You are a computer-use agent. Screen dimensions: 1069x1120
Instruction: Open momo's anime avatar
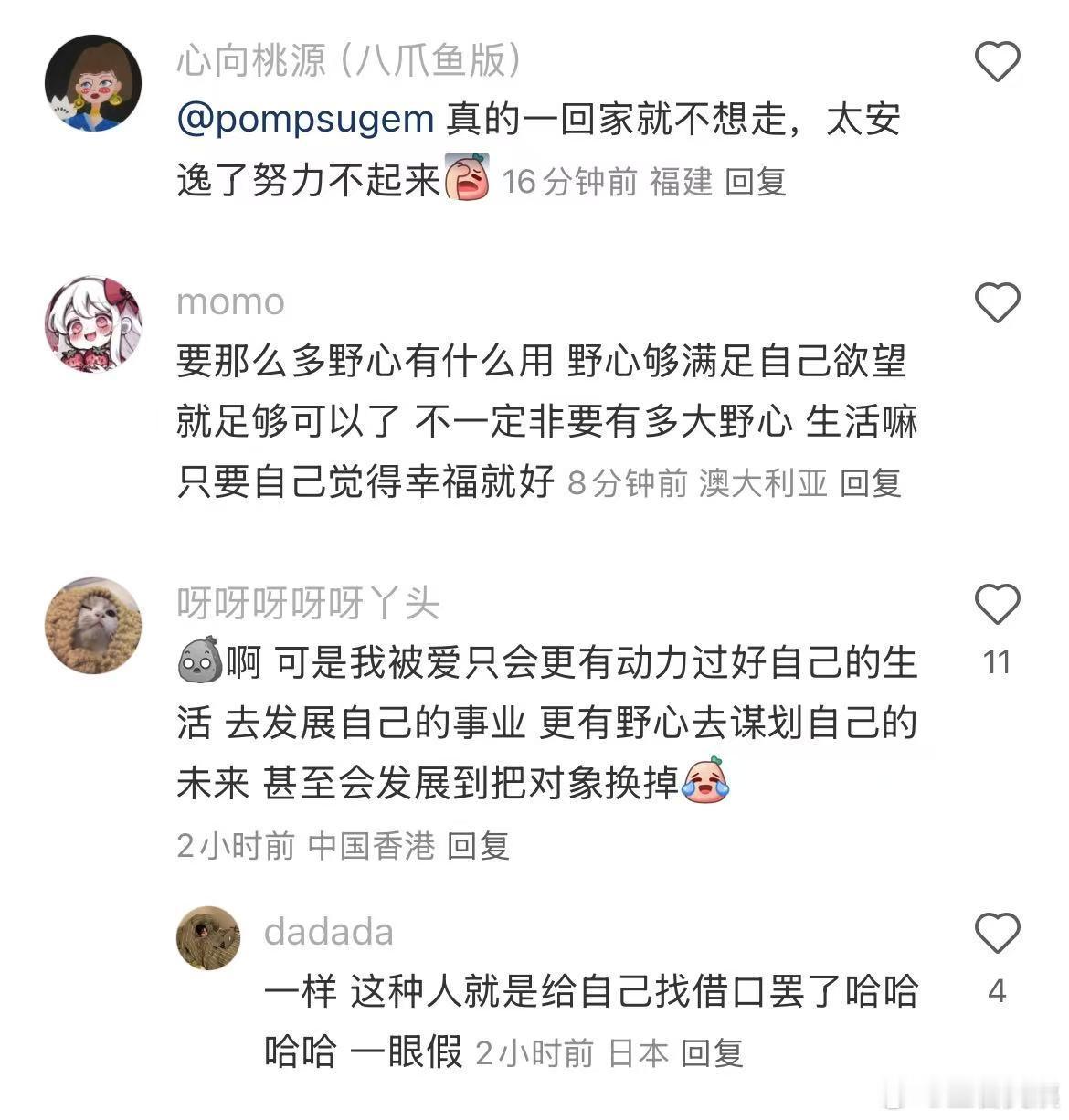93,323
